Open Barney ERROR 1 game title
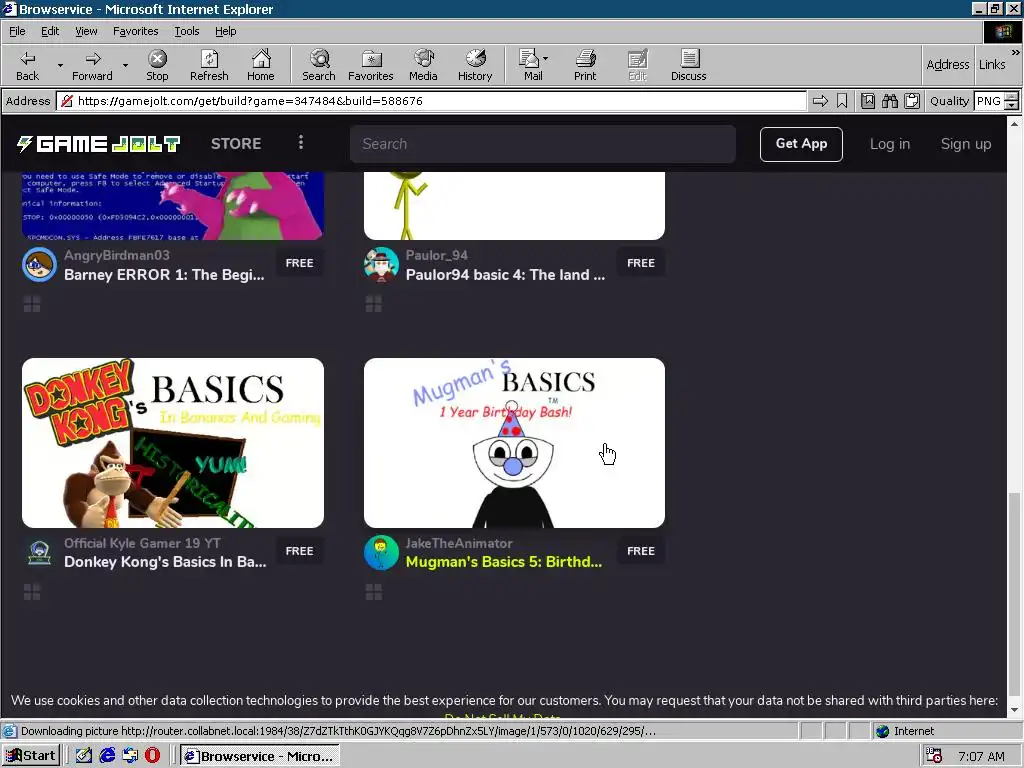Screen dimensions: 1024x768 [x=164, y=274]
